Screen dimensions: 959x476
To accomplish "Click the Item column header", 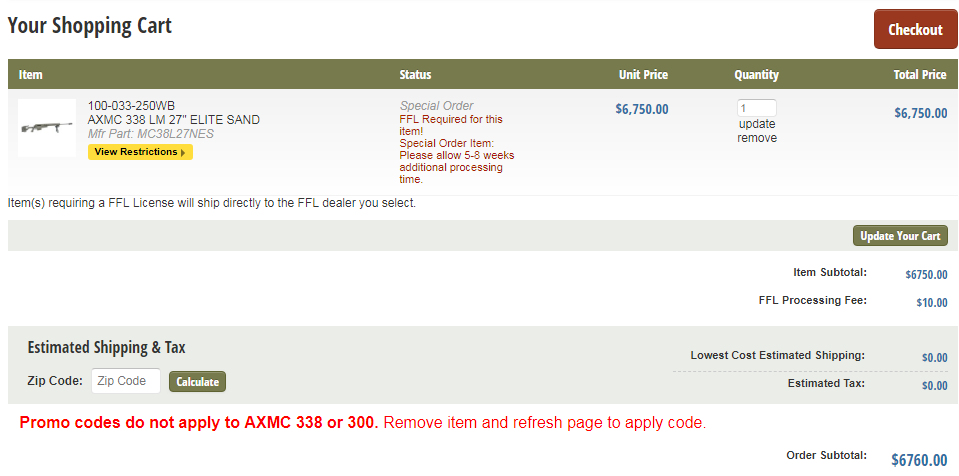I will pyautogui.click(x=31, y=75).
